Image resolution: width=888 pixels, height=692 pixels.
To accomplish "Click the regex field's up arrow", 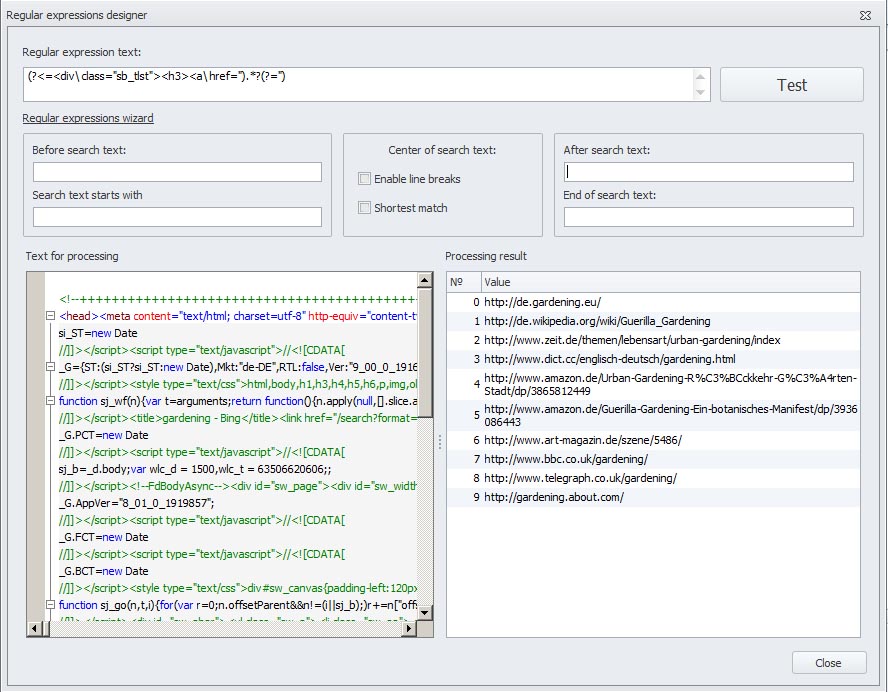I will tap(701, 77).
